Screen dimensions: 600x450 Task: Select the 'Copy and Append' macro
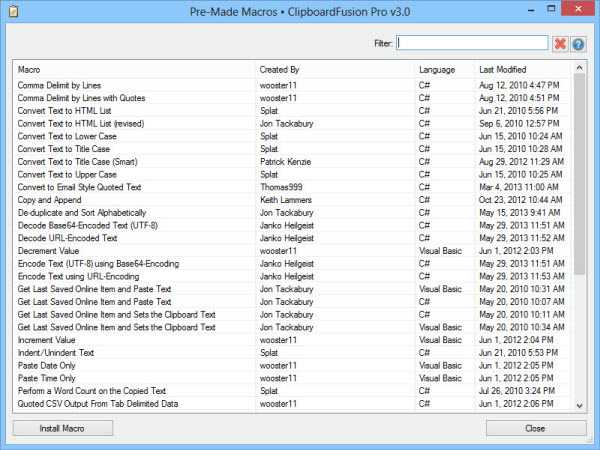(293, 200)
